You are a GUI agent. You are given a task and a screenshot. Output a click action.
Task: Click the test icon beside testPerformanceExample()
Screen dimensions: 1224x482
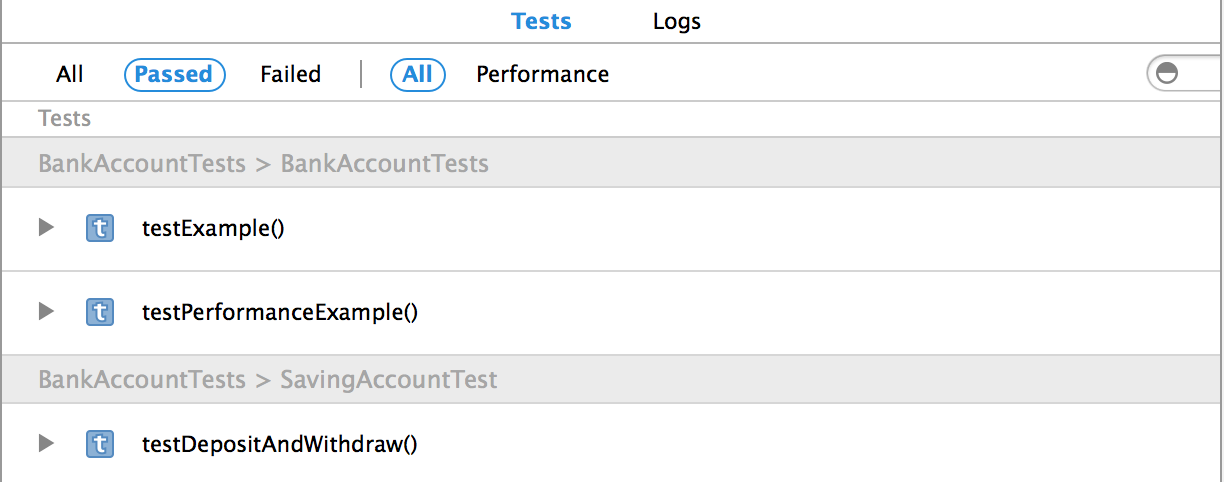(x=99, y=312)
